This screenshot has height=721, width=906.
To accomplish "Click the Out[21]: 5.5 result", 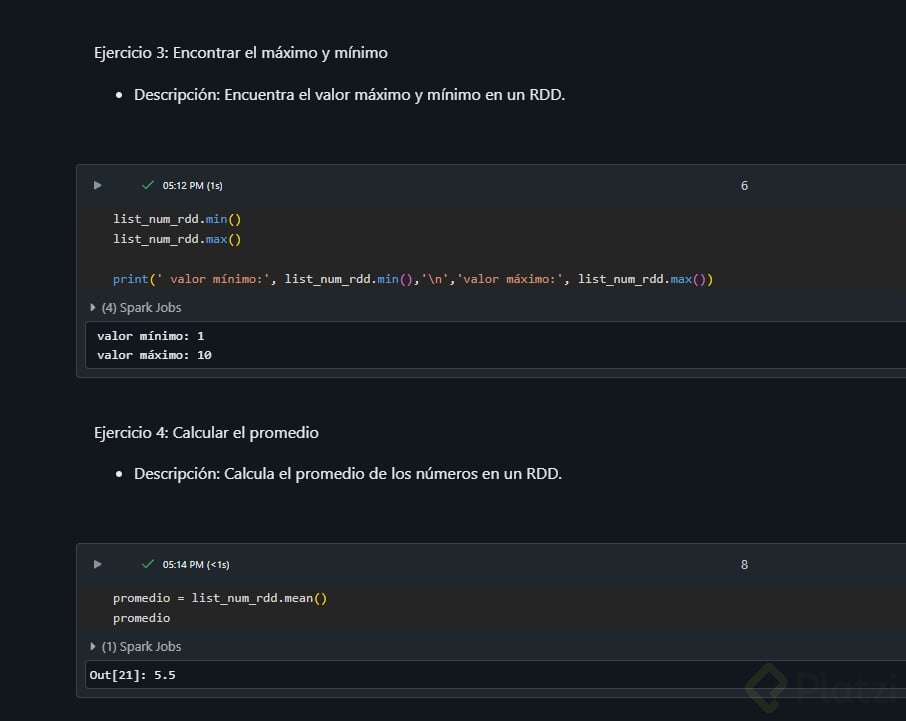I will coord(132,675).
